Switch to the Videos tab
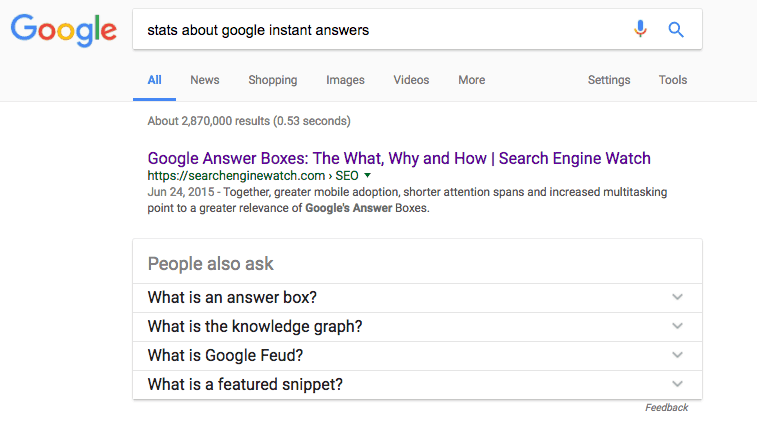 [x=411, y=80]
